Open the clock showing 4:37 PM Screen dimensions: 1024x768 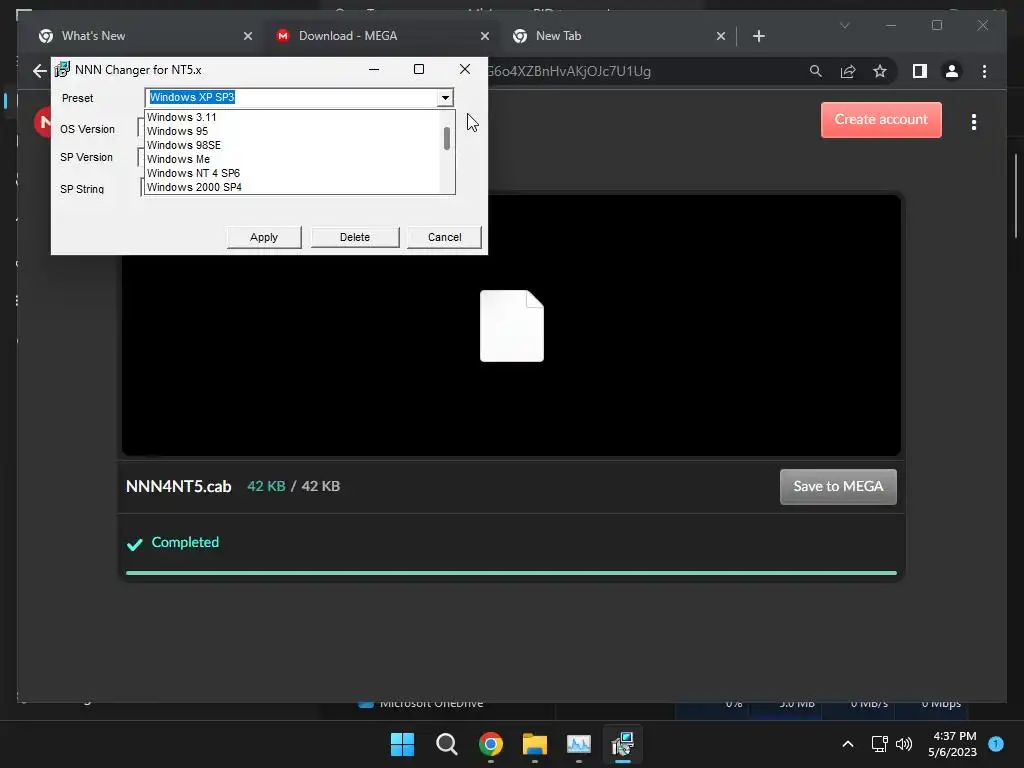(952, 744)
